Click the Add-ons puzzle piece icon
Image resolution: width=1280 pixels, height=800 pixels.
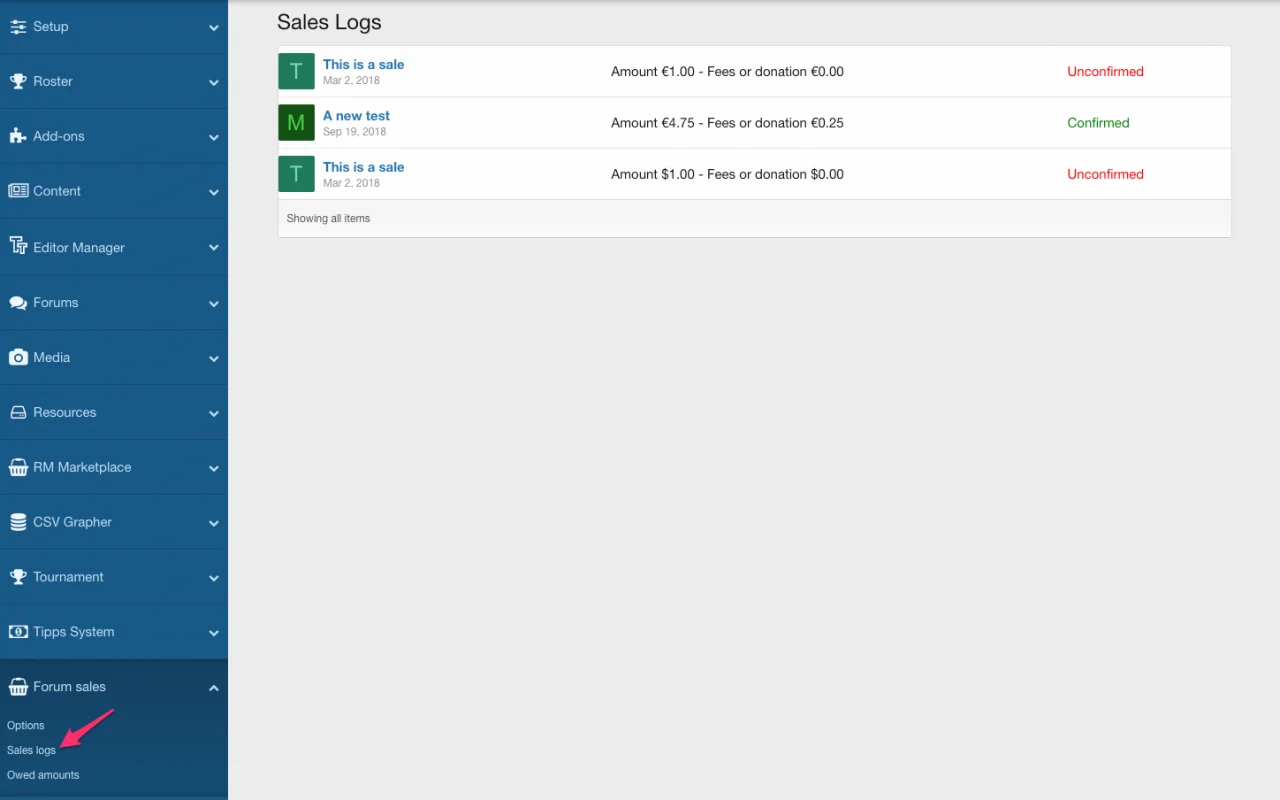[18, 136]
